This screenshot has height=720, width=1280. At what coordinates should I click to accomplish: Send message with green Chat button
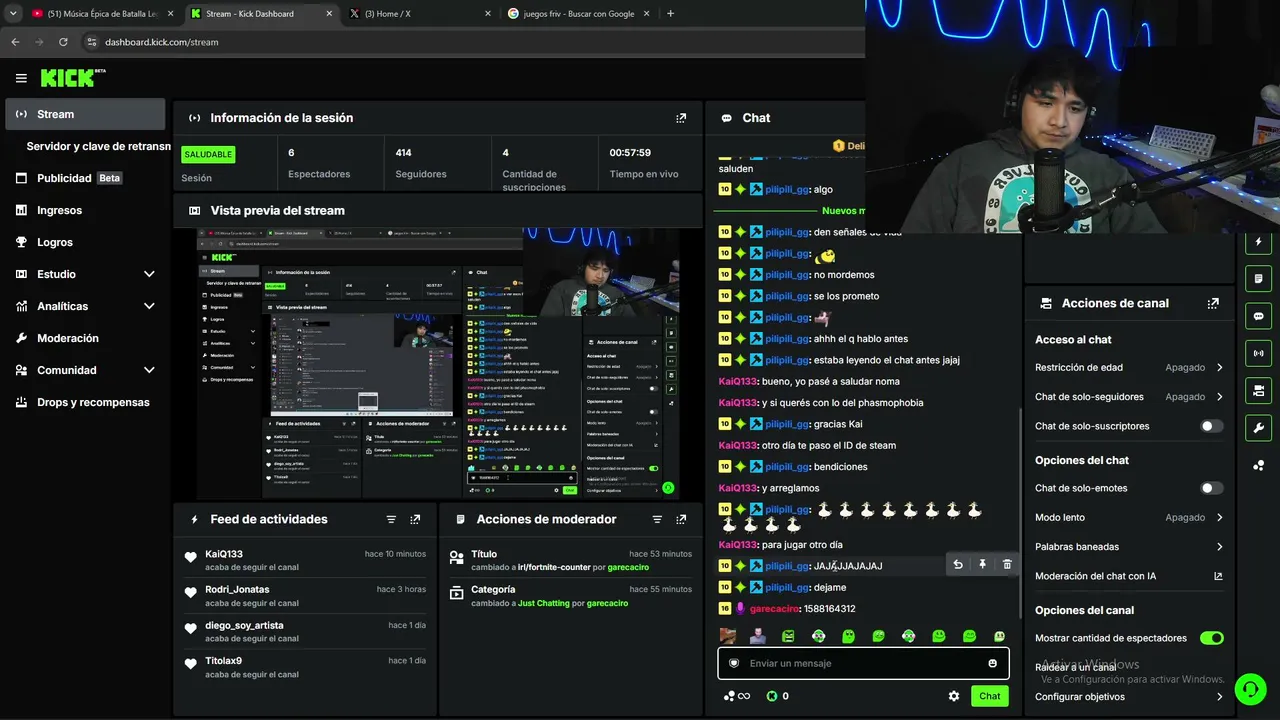coord(989,696)
